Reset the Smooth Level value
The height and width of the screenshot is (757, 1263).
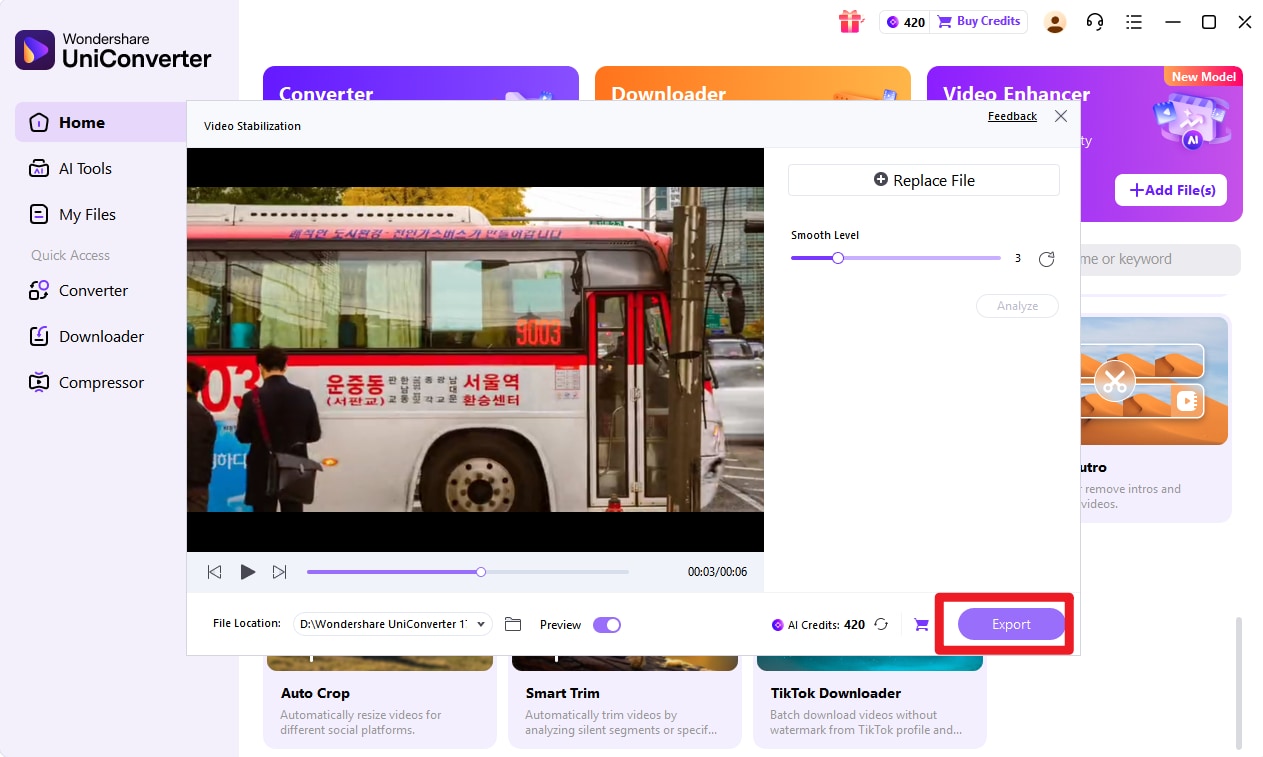(x=1047, y=259)
